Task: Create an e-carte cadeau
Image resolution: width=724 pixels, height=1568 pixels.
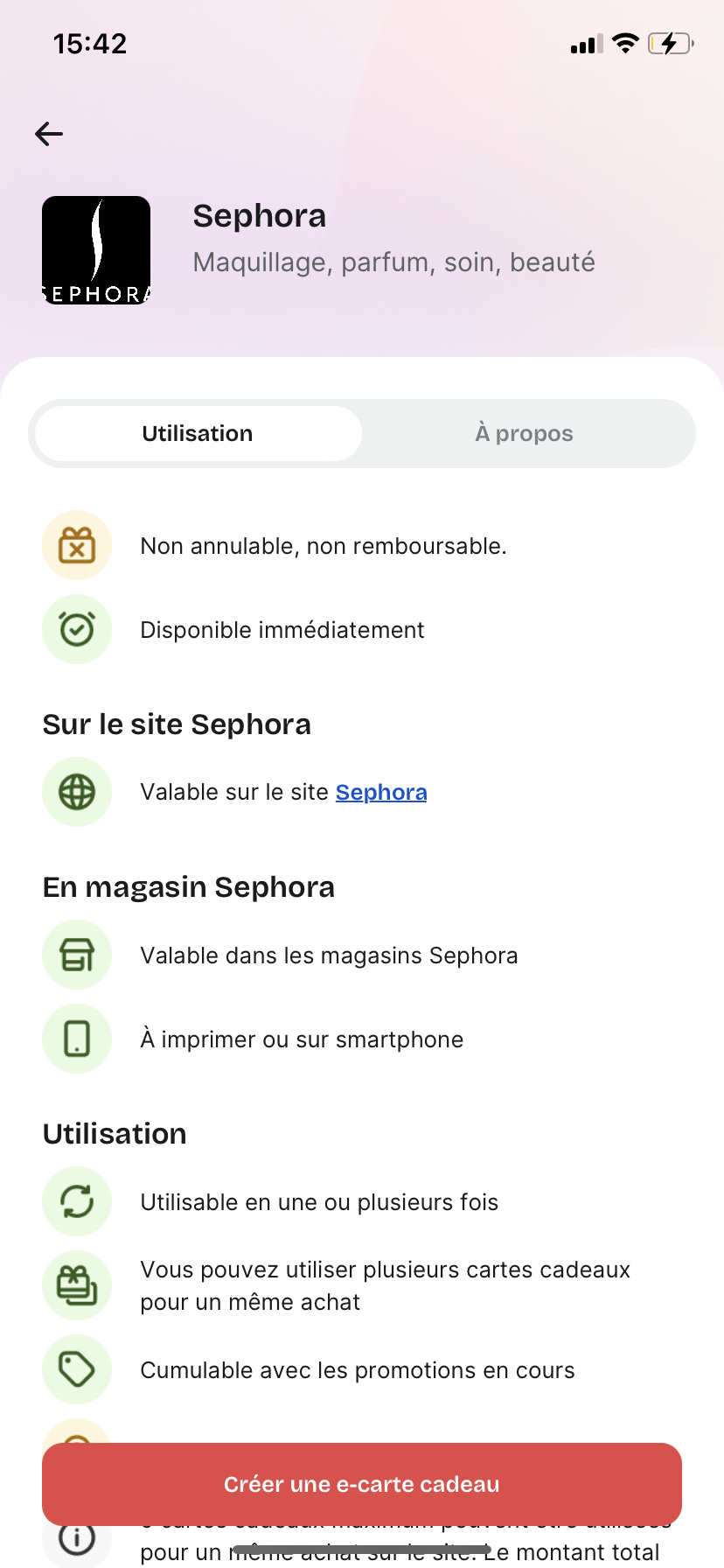Action: pos(362,1484)
